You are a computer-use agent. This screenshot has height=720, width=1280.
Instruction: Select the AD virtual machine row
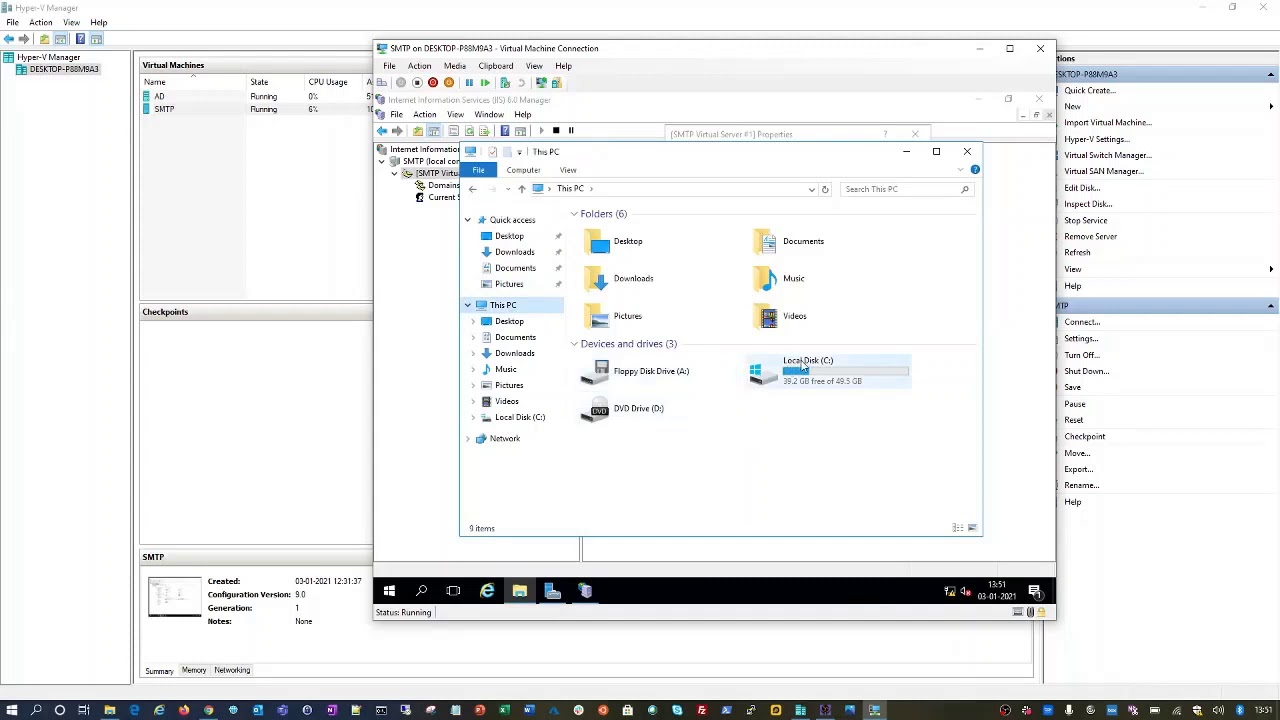pos(256,96)
